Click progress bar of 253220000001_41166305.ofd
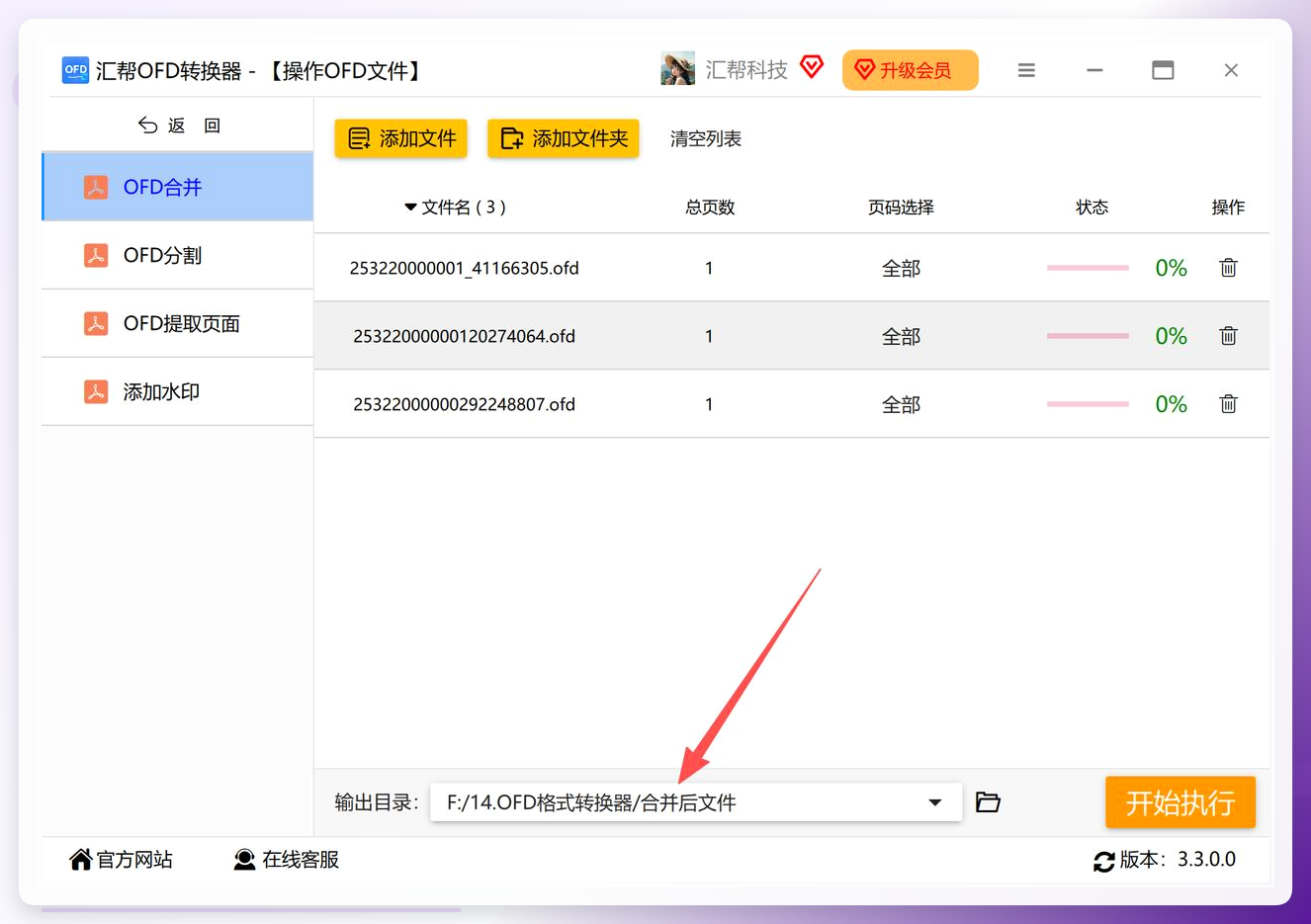Image resolution: width=1311 pixels, height=924 pixels. point(1088,268)
